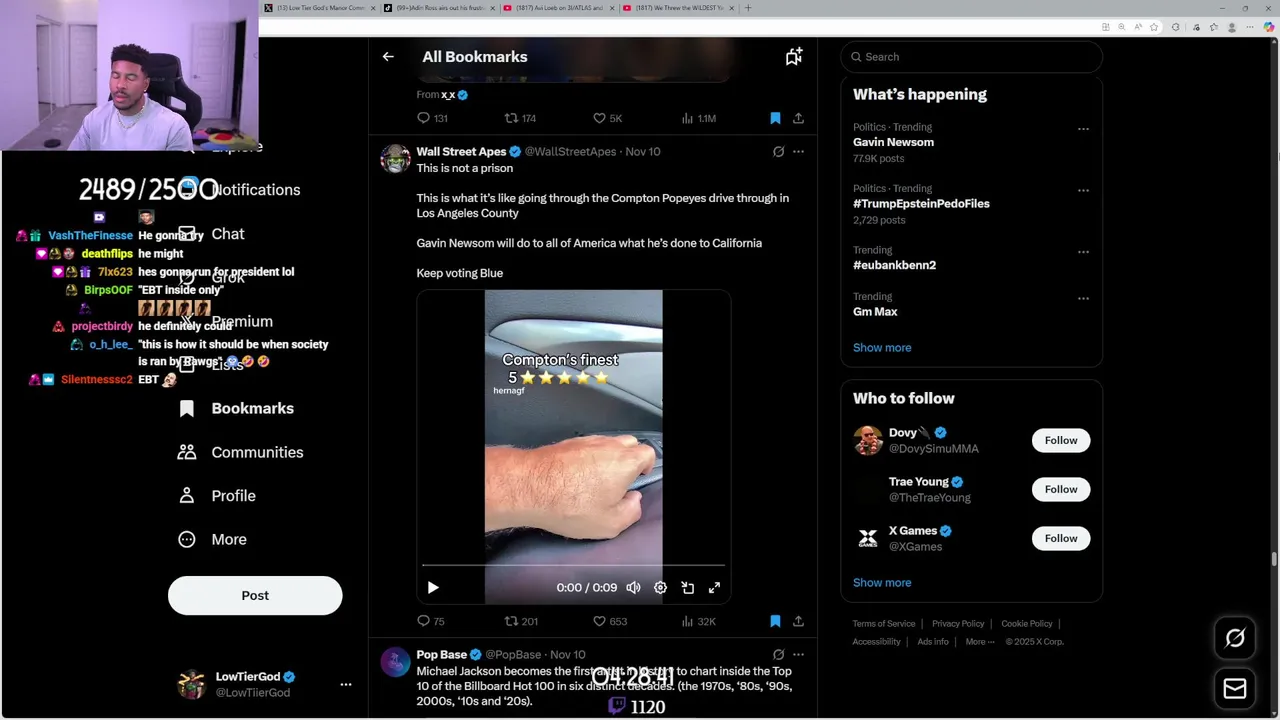The width and height of the screenshot is (1280, 720).
Task: View analytics for the 32K views post
Action: [x=698, y=621]
